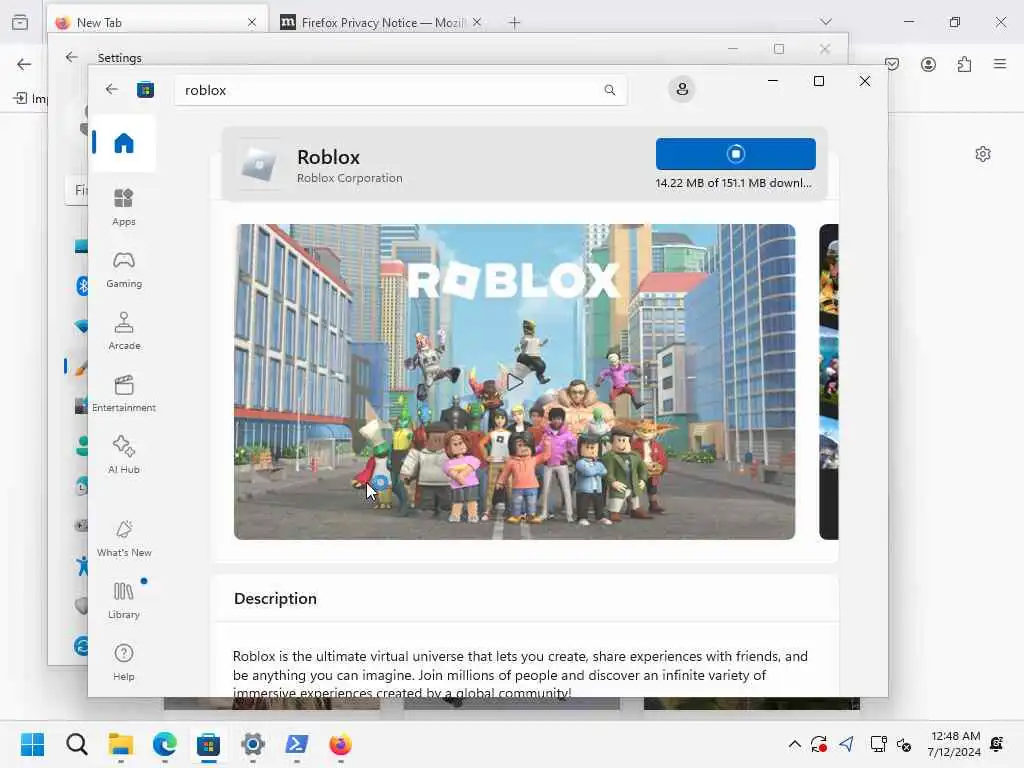Open Library in Store sidebar

click(123, 600)
